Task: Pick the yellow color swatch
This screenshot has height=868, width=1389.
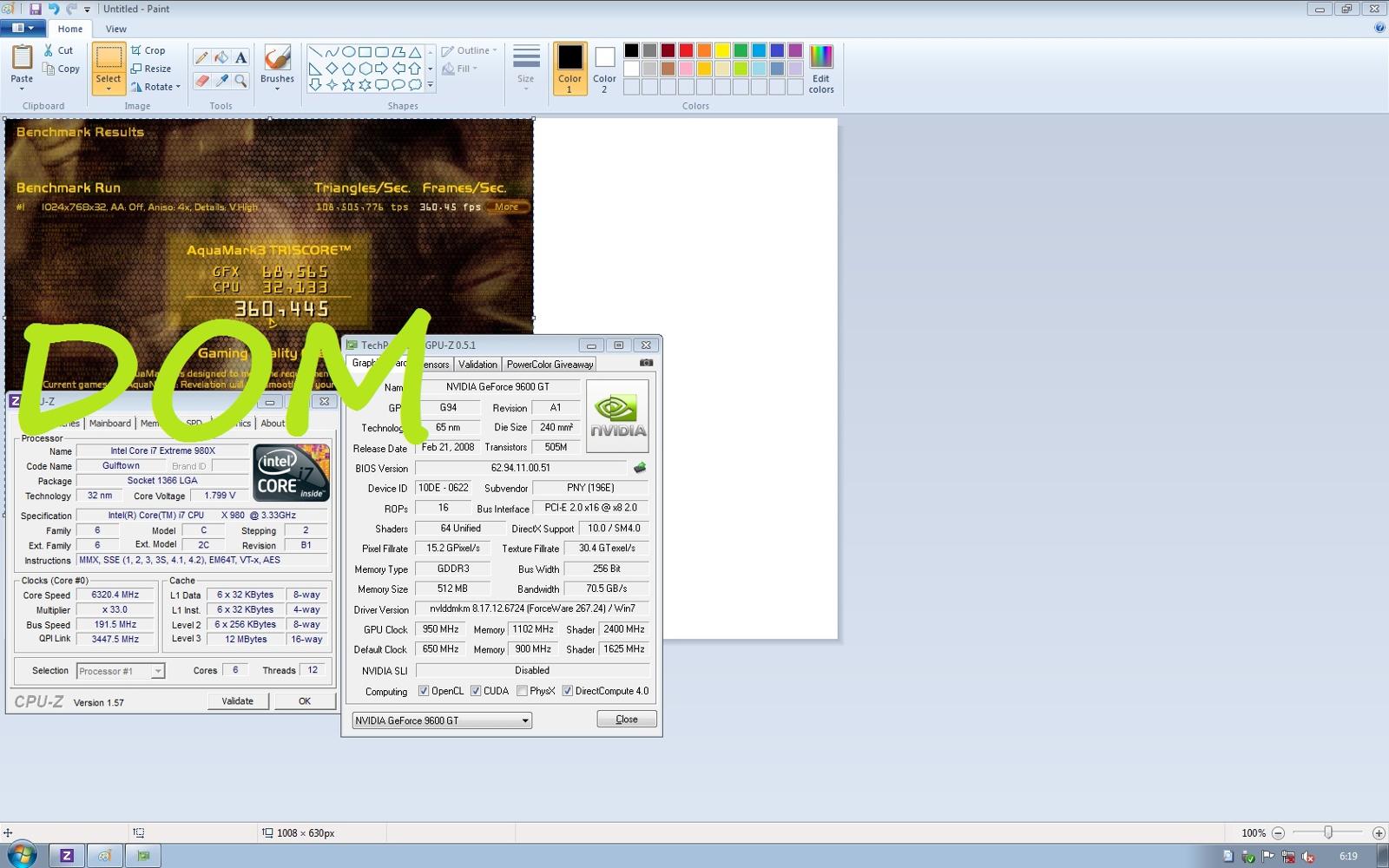Action: (722, 50)
